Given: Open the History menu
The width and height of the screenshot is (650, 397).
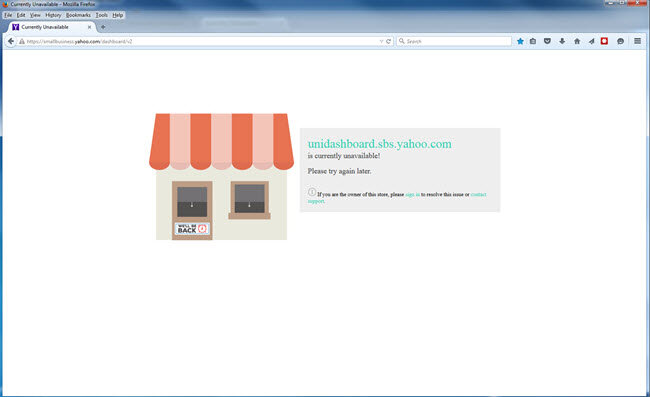Looking at the screenshot, I should pyautogui.click(x=53, y=15).
